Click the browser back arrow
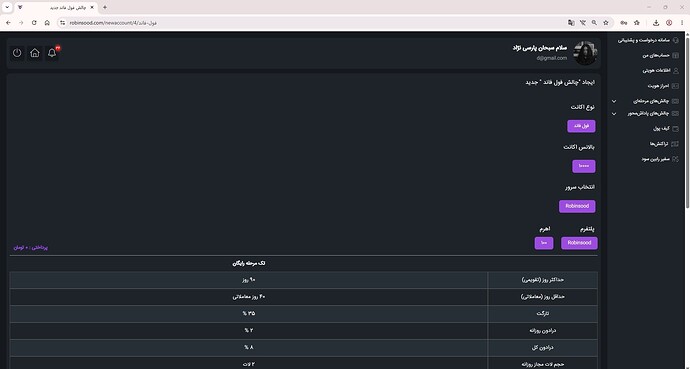Screen dimensions: 690x369 [x=8, y=23]
